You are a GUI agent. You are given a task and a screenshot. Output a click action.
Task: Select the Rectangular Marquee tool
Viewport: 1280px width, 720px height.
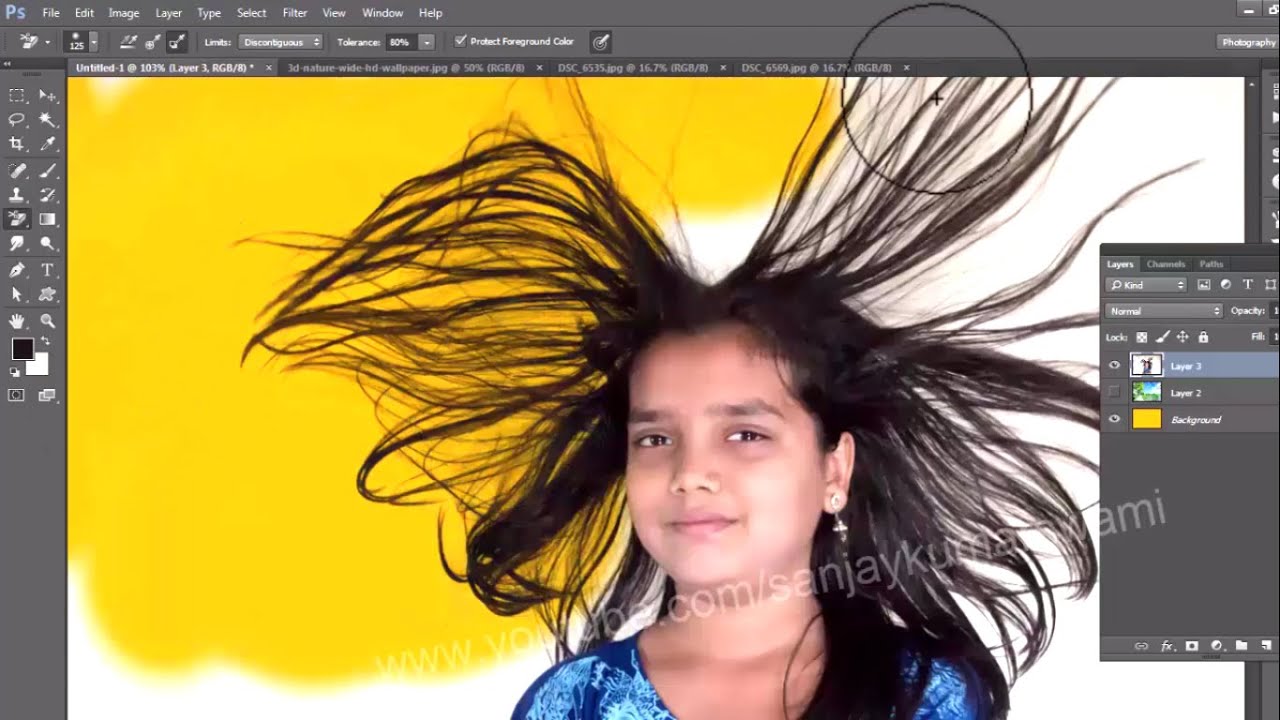tap(17, 96)
